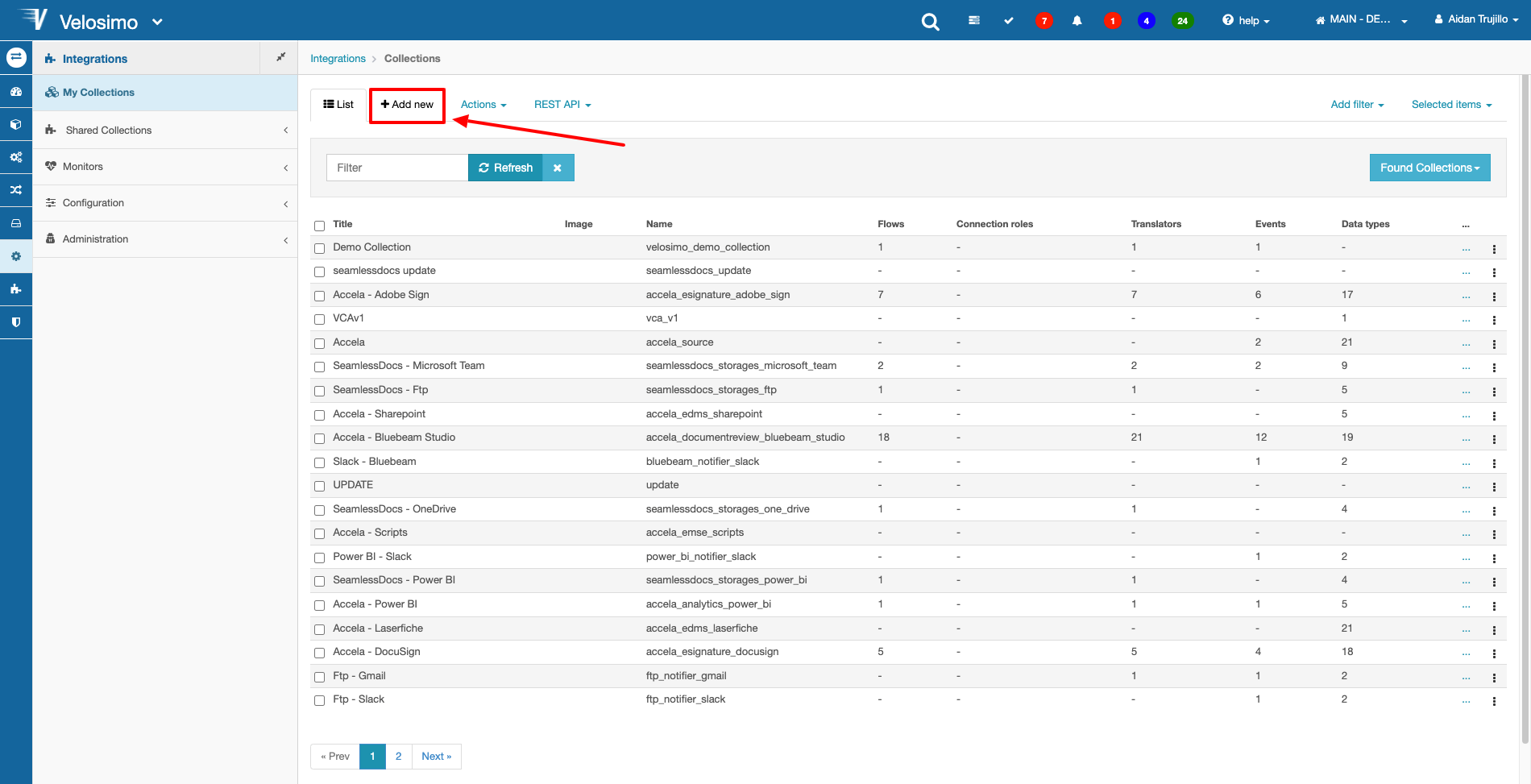Screen dimensions: 1531x784
Task: Open the Aidan Trujillo user menu
Action: click(1476, 19)
